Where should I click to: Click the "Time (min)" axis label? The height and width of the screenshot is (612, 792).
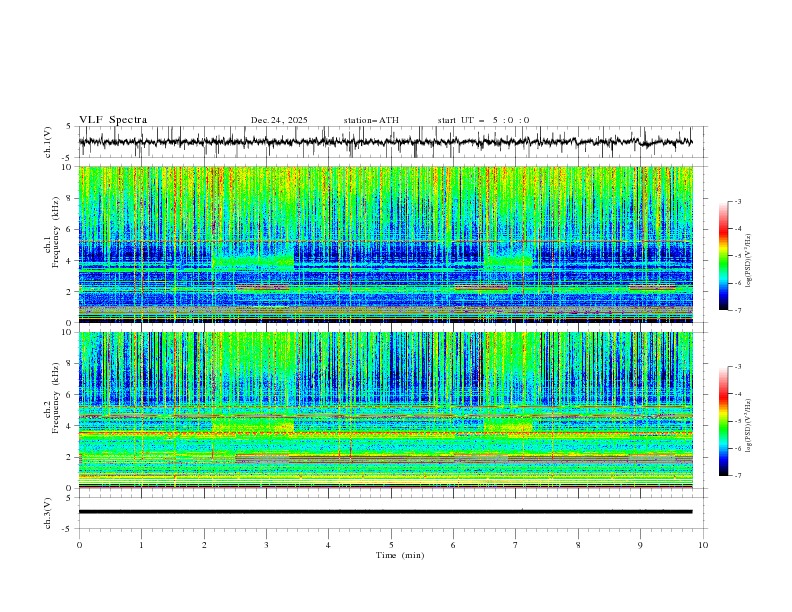400,555
